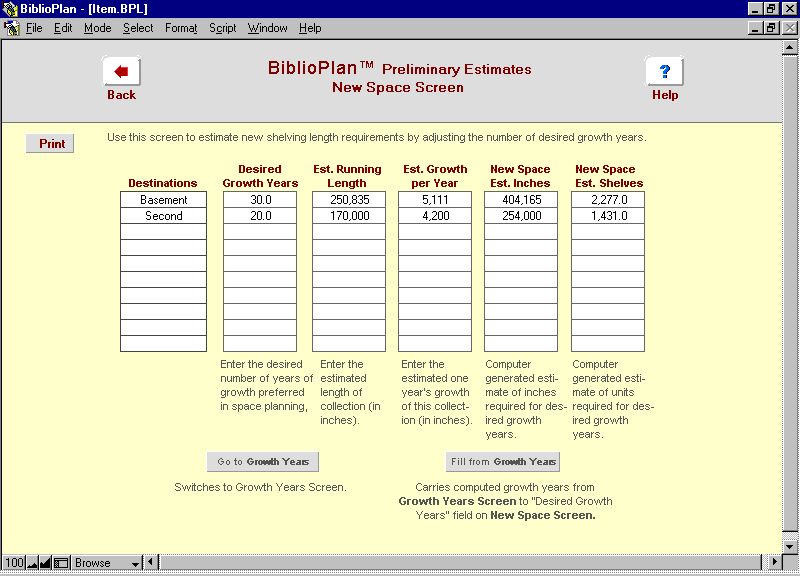
Task: Click the Est. Growth per Year column header
Action: pyautogui.click(x=435, y=176)
